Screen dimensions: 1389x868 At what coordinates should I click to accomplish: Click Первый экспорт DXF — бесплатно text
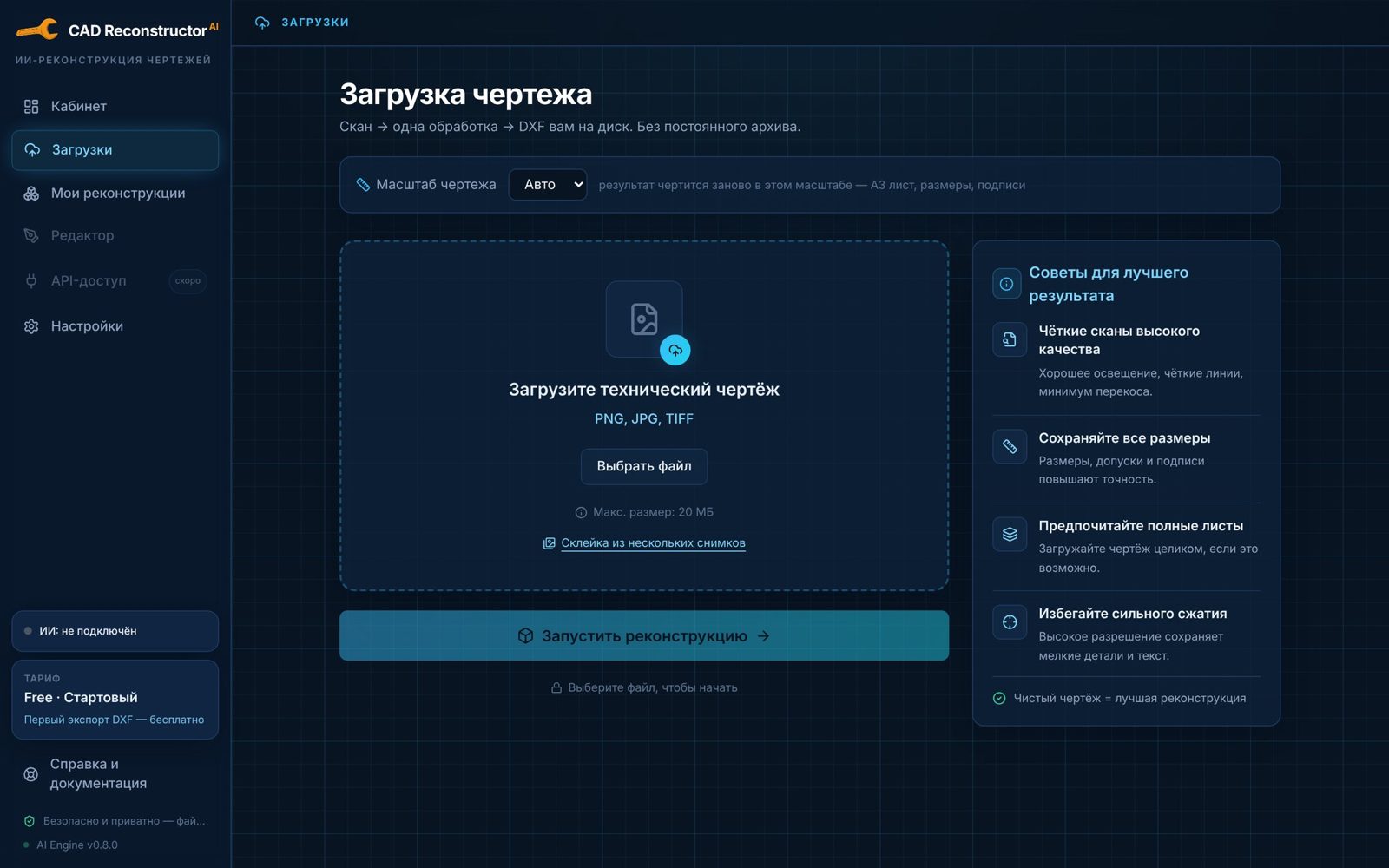pos(114,720)
